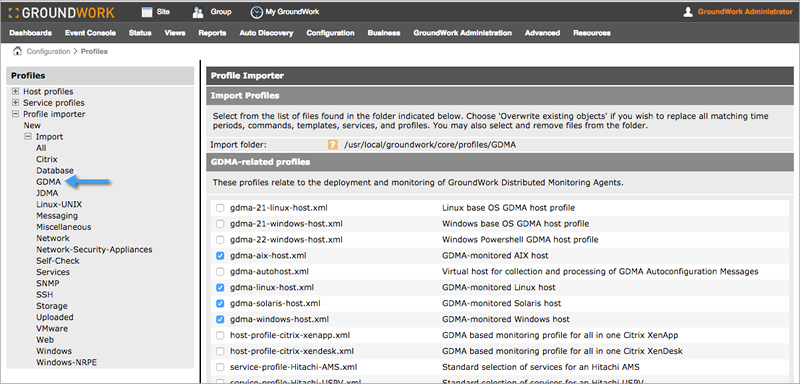Expand the Host profiles tree node
Screen dimensions: 800x384
click(x=15, y=92)
